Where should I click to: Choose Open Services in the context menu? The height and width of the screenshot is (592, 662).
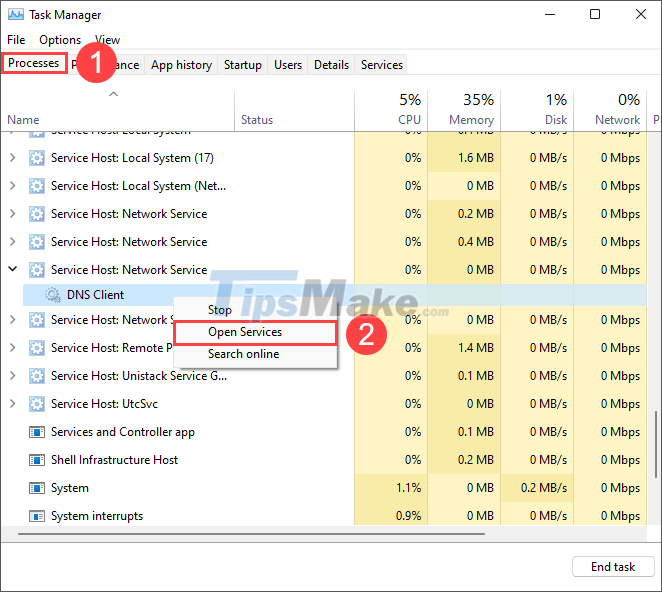point(255,332)
